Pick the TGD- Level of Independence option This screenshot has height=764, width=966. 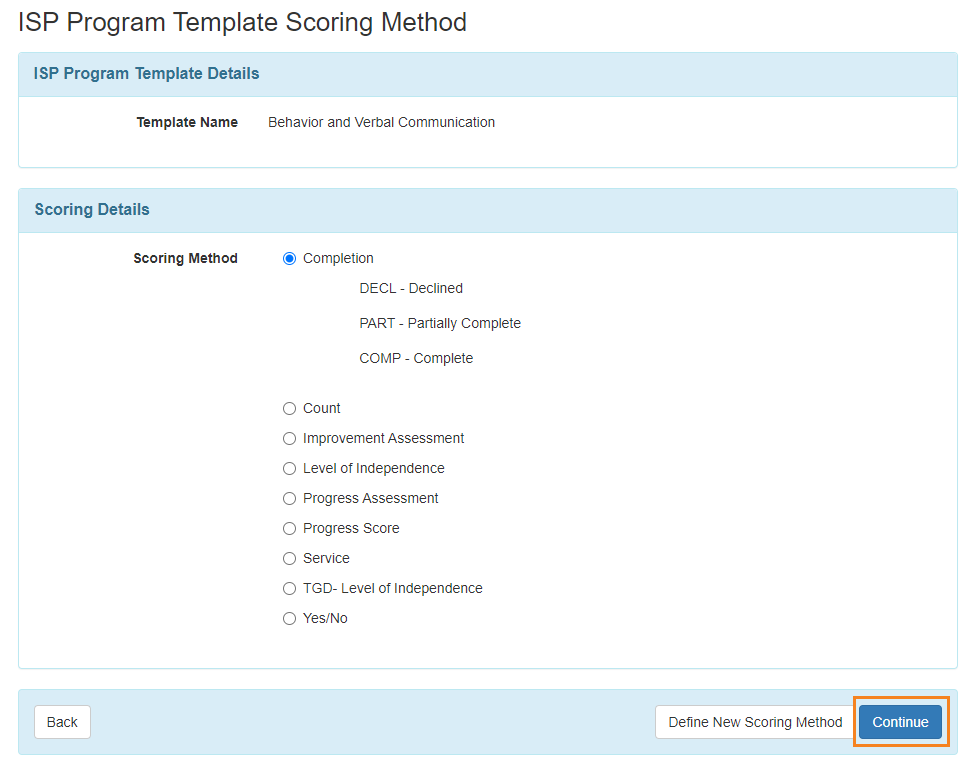[289, 588]
